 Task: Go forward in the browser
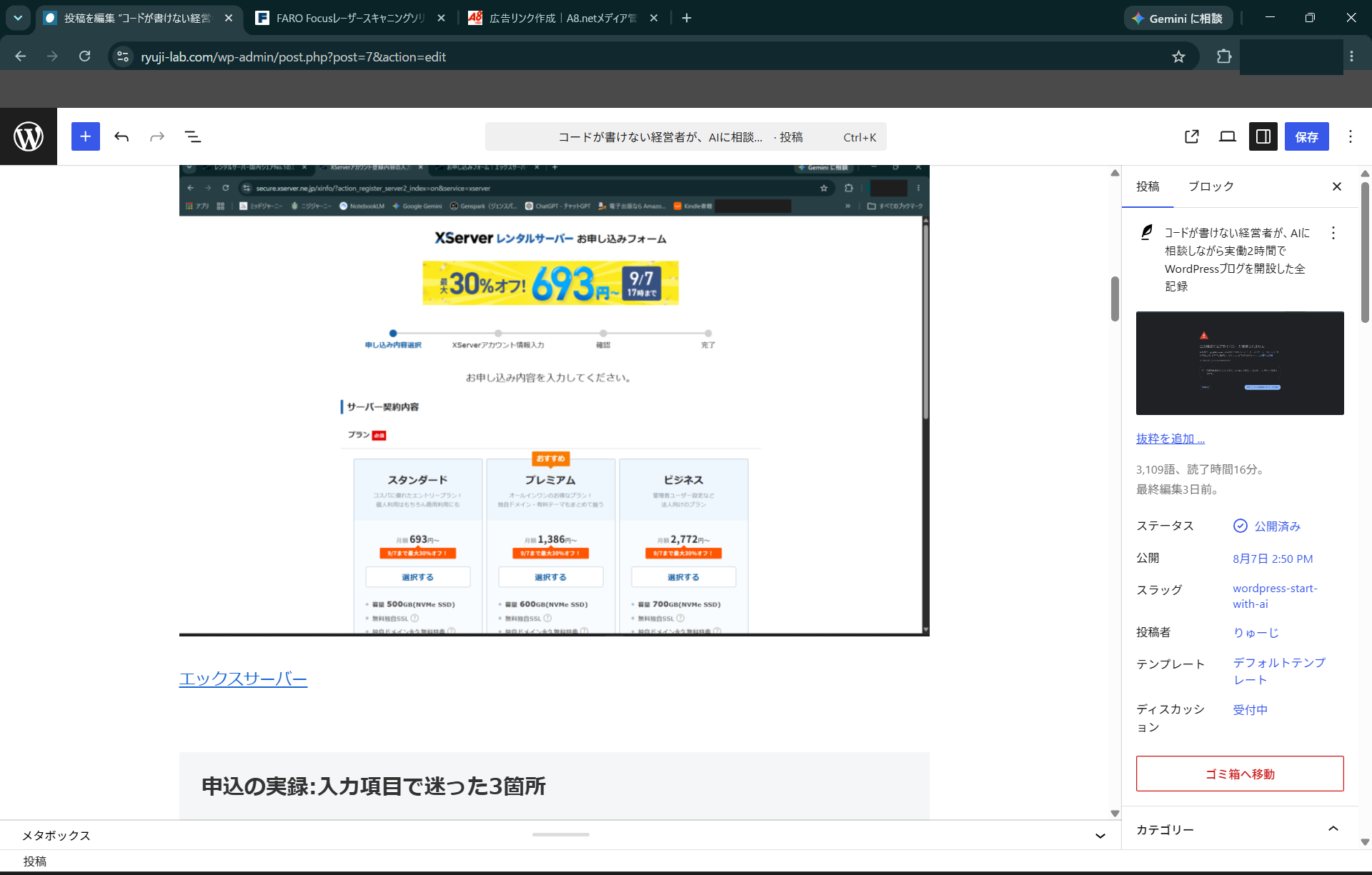click(x=52, y=56)
